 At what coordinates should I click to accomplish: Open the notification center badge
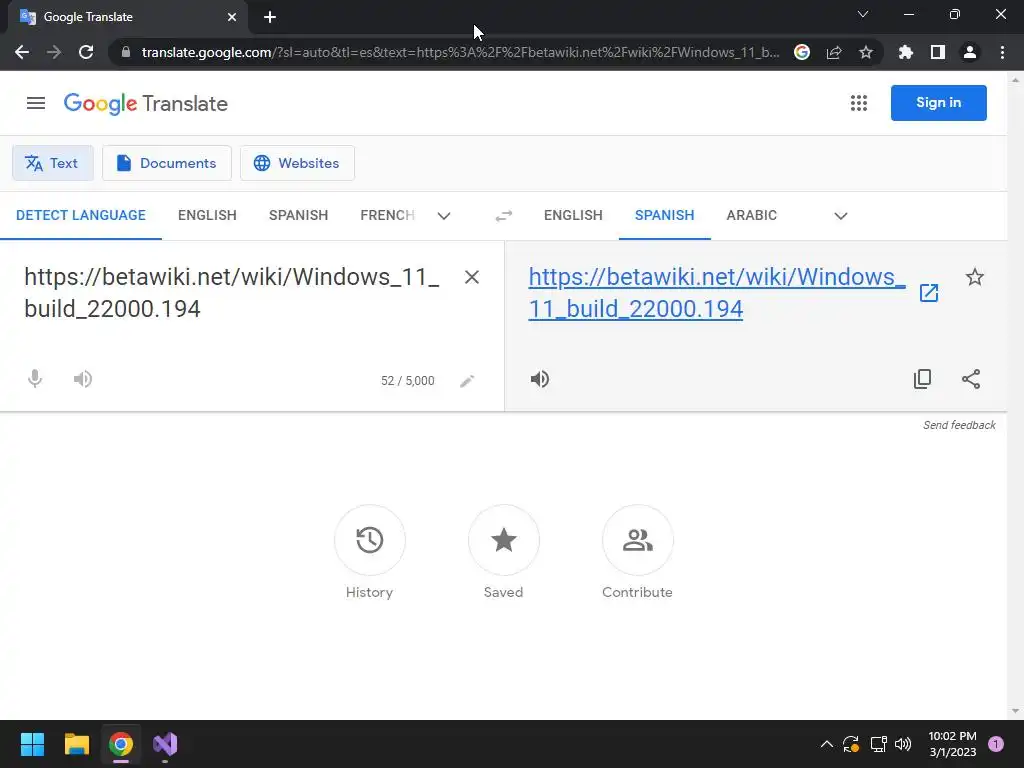point(996,744)
